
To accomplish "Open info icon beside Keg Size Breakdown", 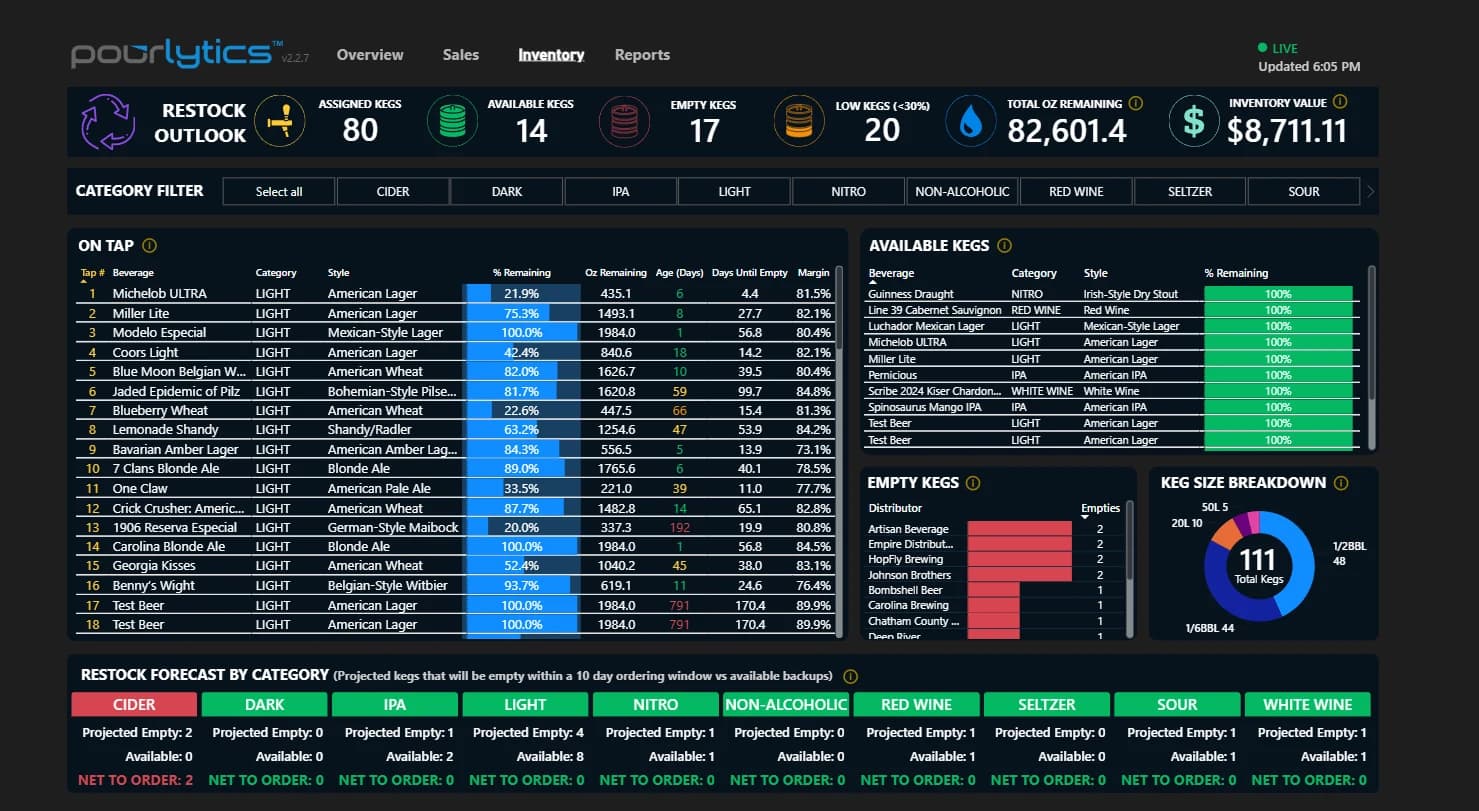I will pos(1341,482).
